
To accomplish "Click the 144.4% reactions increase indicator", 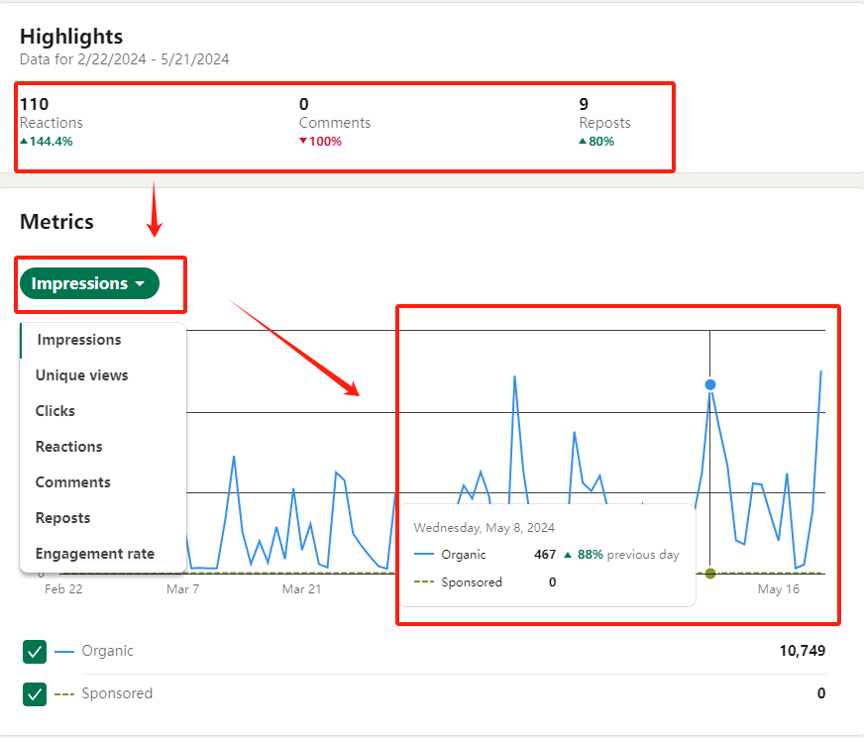I will pos(46,142).
